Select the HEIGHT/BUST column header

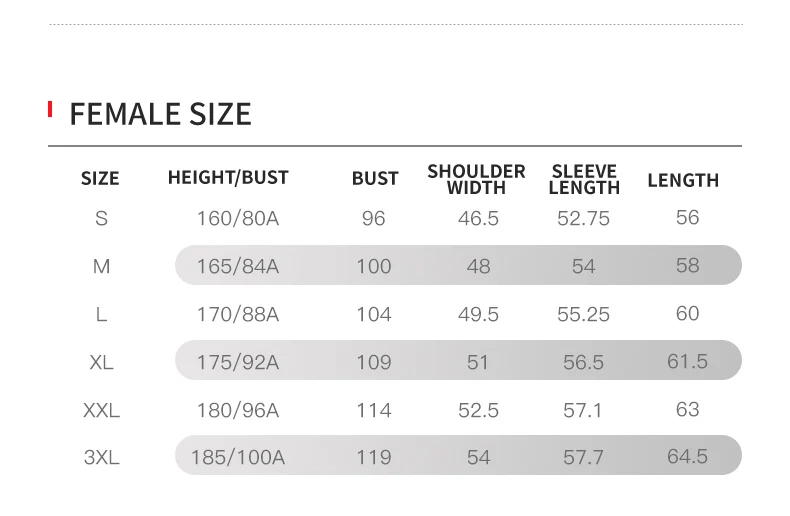click(228, 177)
